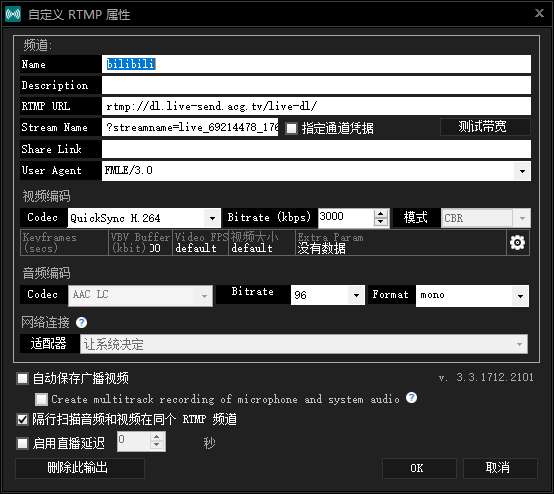The image size is (554, 494).
Task: Close the custom RTMP properties dialog
Action: click(x=539, y=13)
